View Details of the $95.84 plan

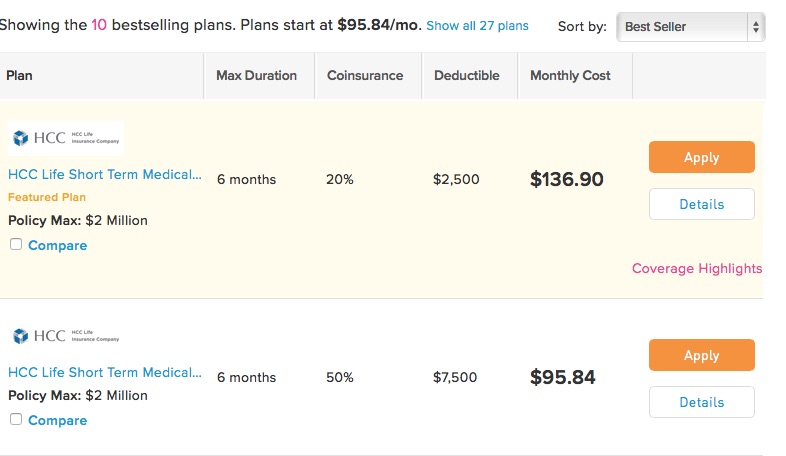(701, 402)
